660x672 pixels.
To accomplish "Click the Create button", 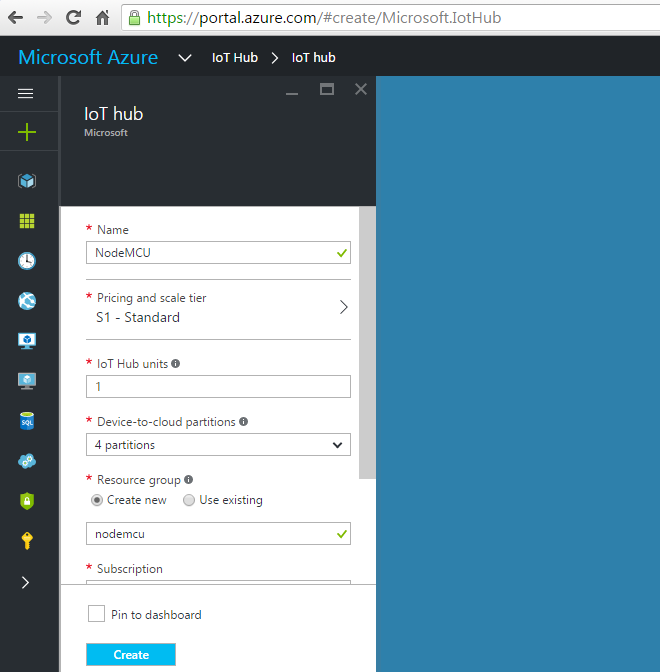I will point(131,654).
